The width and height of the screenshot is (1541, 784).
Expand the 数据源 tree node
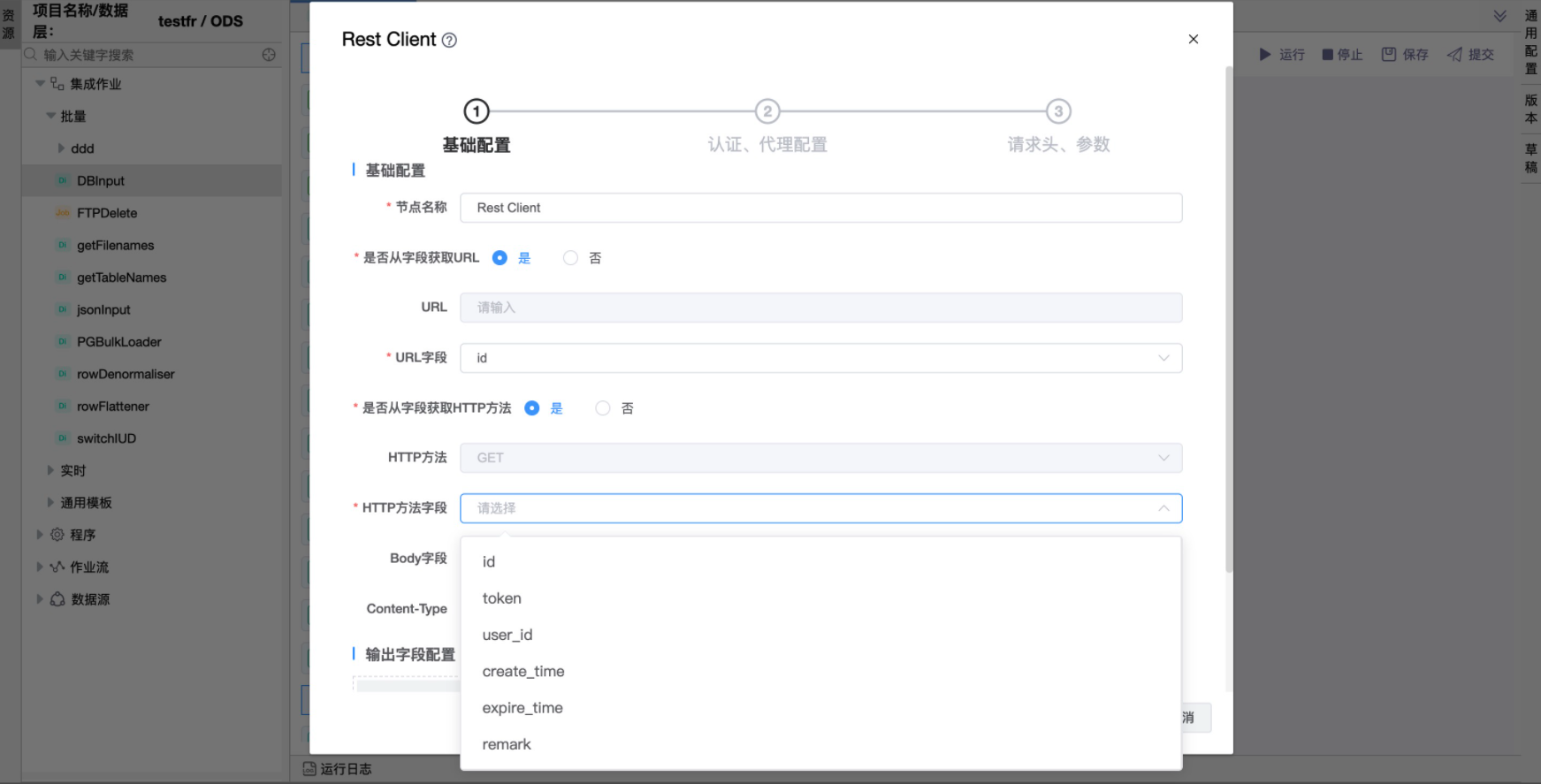[x=39, y=599]
